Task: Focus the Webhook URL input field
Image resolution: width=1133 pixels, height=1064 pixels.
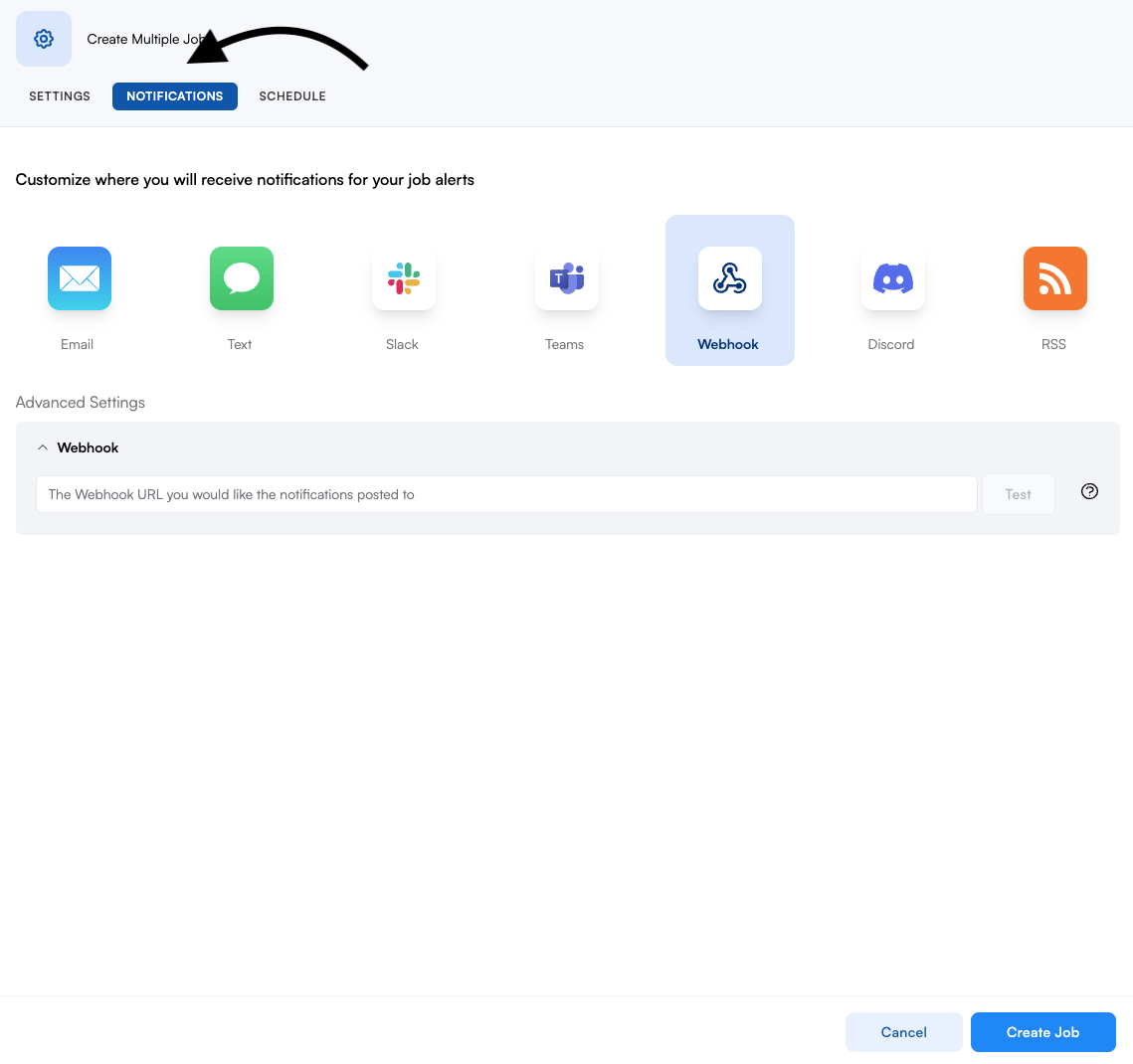Action: 506,495
